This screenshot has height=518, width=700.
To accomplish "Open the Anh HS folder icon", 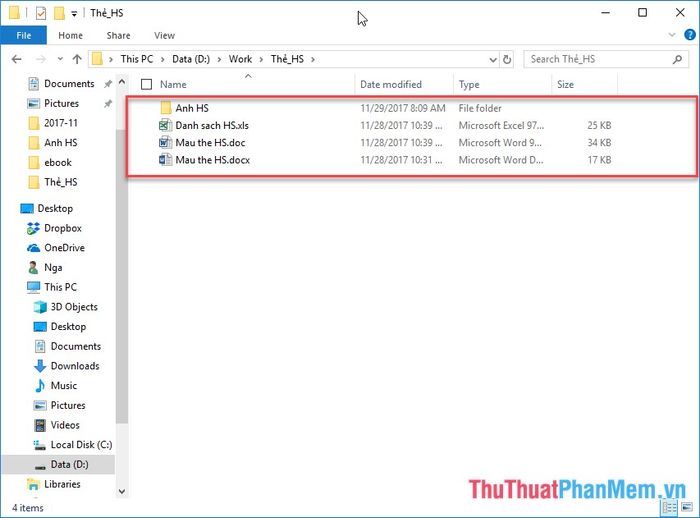I will (x=166, y=108).
